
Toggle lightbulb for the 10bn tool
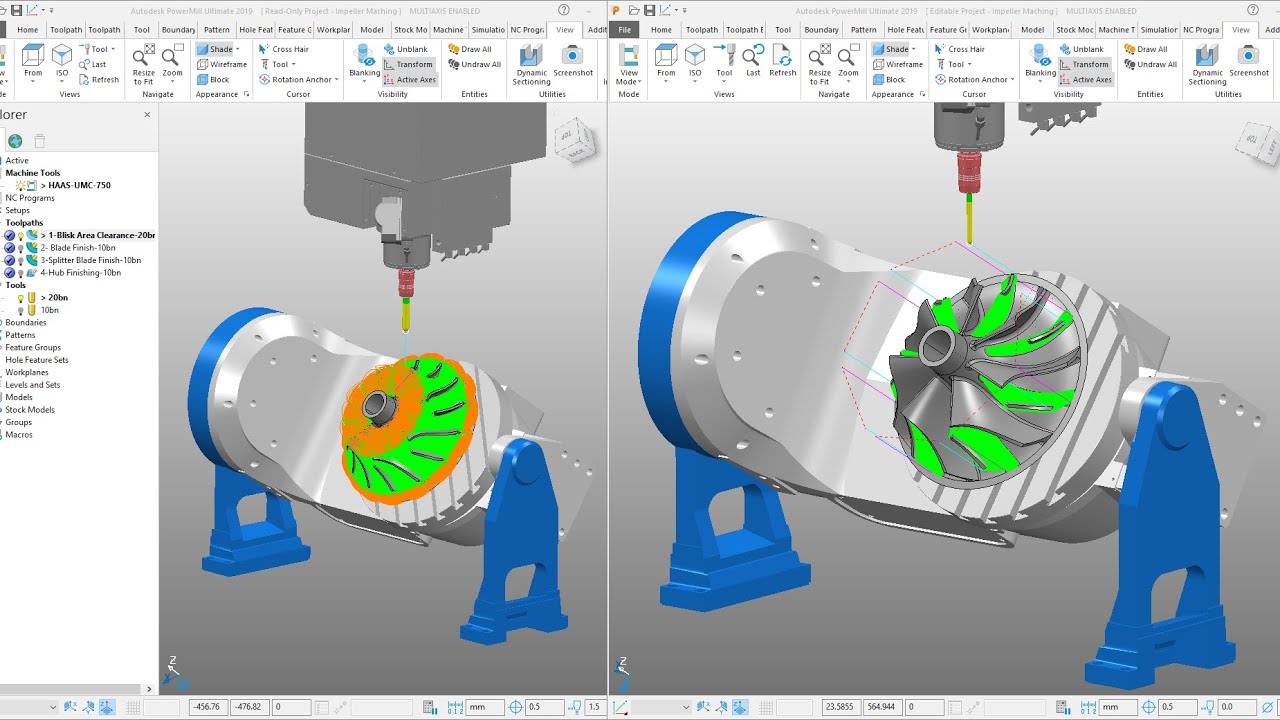click(x=21, y=310)
